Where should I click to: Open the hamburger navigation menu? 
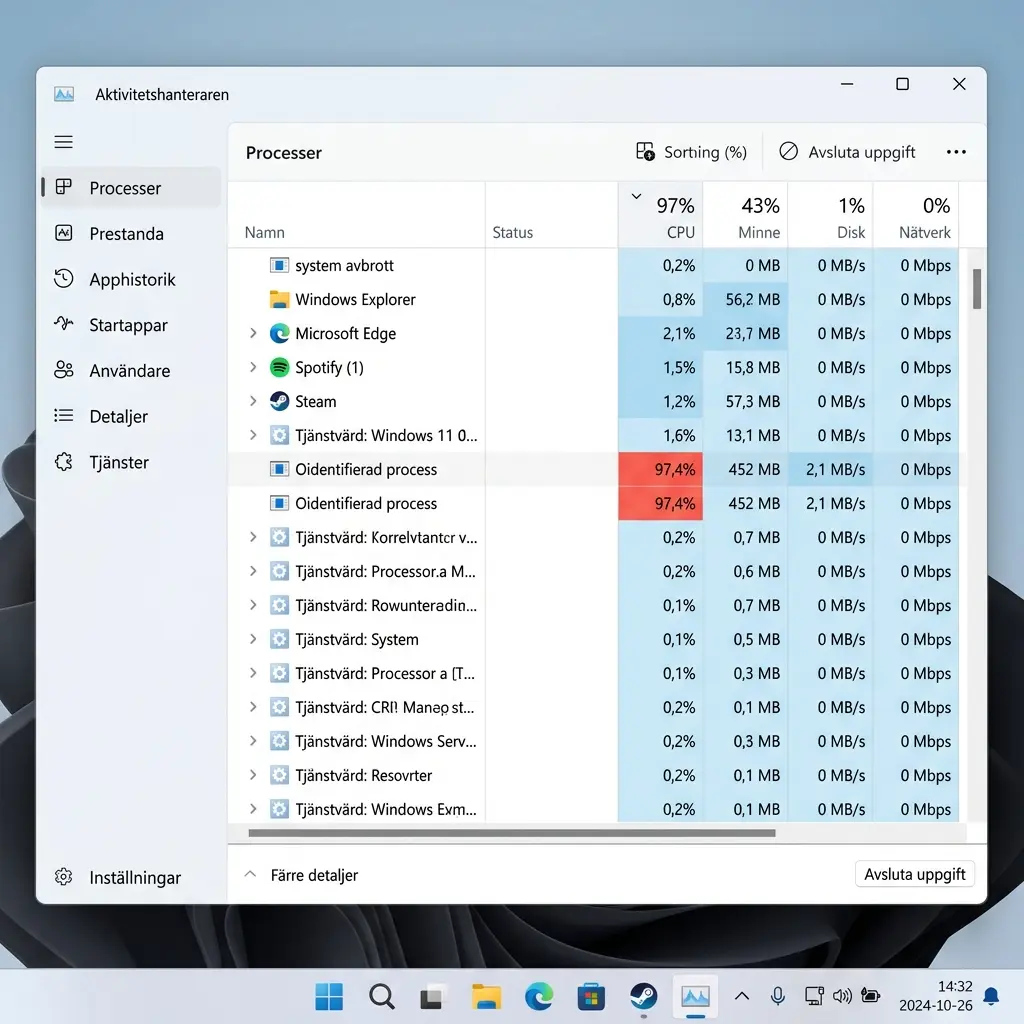pyautogui.click(x=63, y=142)
